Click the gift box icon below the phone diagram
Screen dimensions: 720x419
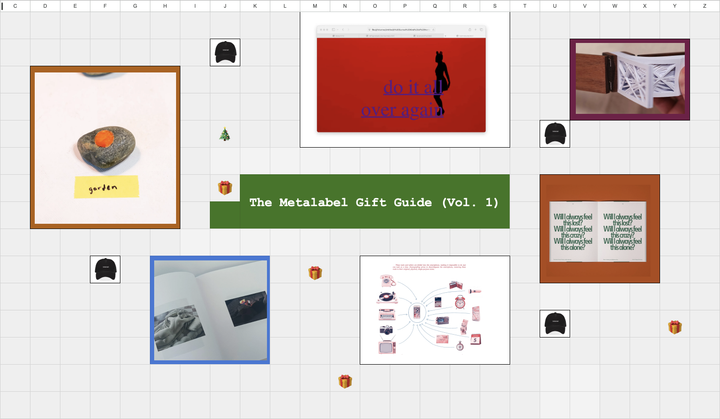pos(345,381)
